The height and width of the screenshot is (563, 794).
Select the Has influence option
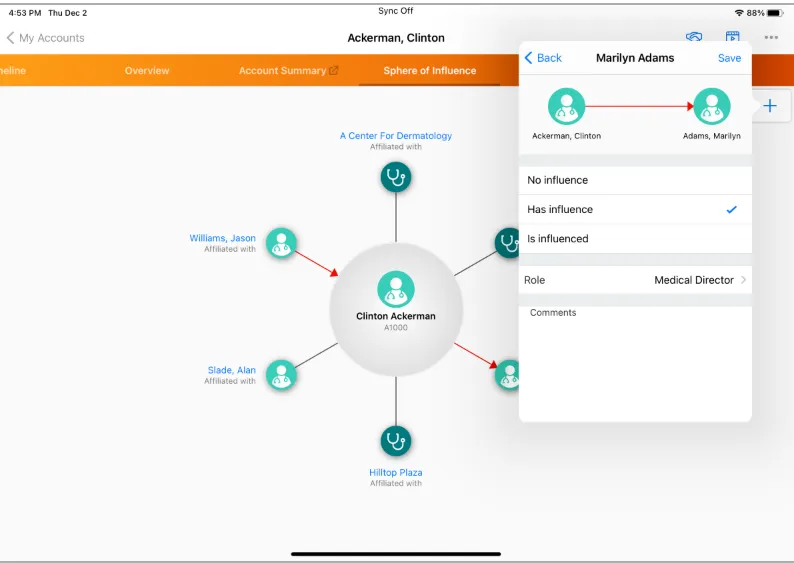point(635,210)
